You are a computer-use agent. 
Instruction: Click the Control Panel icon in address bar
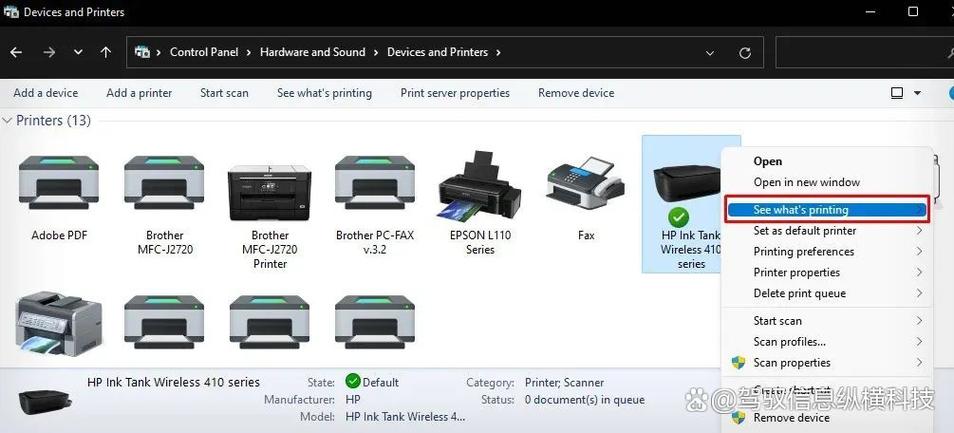pos(142,52)
